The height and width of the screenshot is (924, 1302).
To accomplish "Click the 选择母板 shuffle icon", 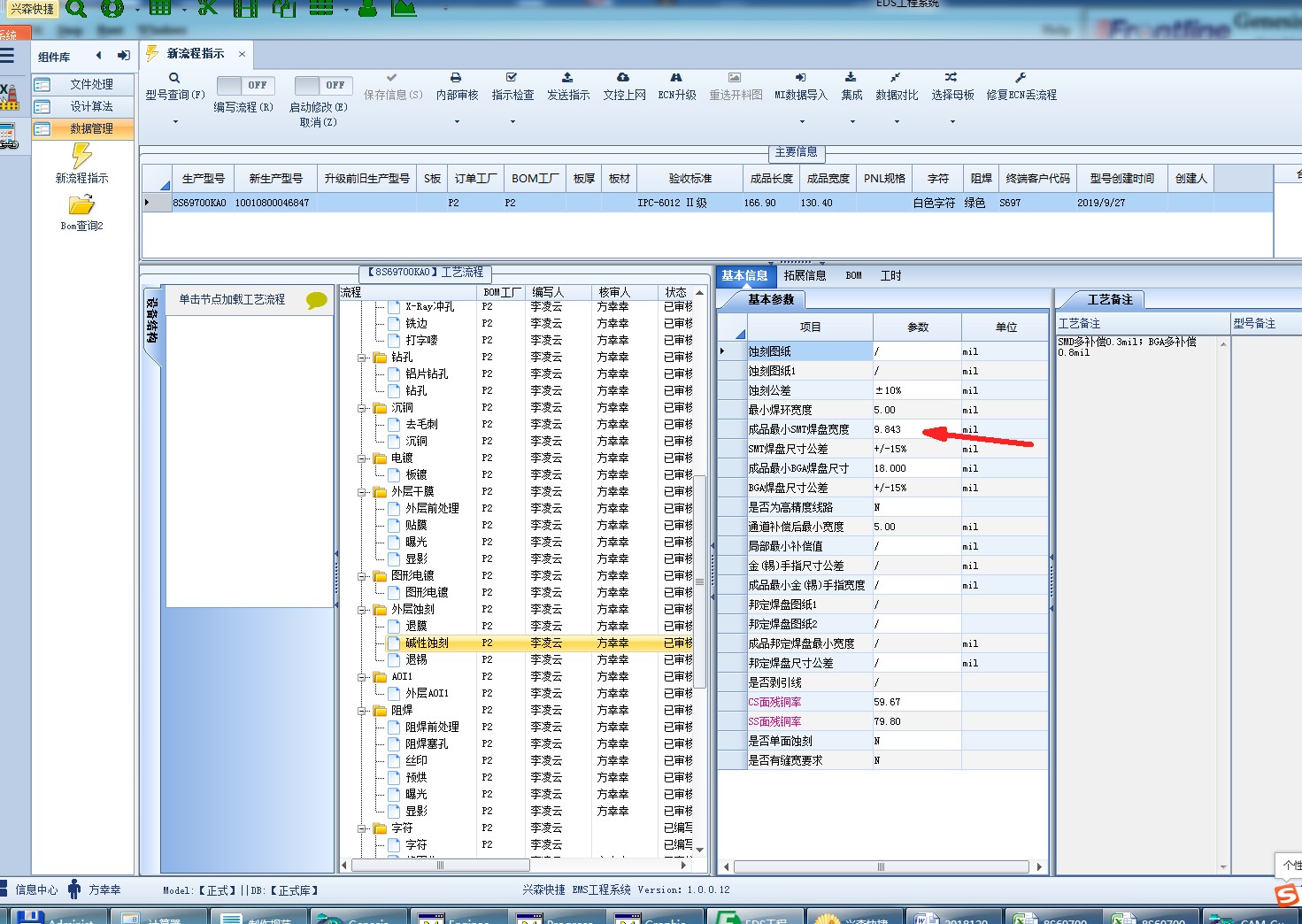I will (951, 78).
